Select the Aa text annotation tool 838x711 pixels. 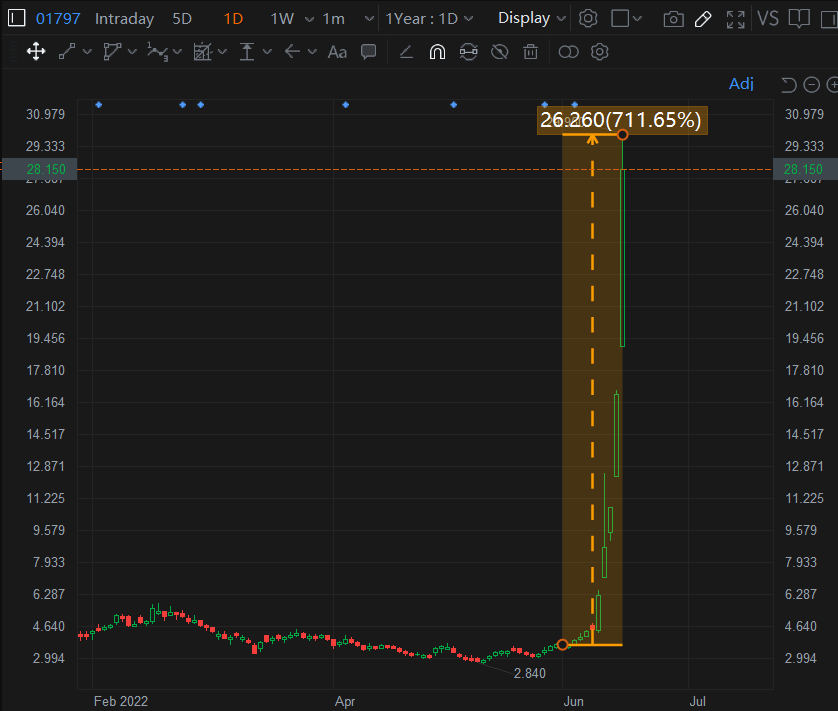[x=337, y=52]
